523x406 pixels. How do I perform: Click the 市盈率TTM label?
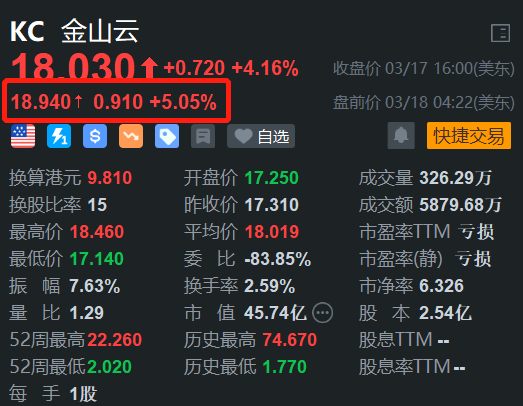(405, 232)
